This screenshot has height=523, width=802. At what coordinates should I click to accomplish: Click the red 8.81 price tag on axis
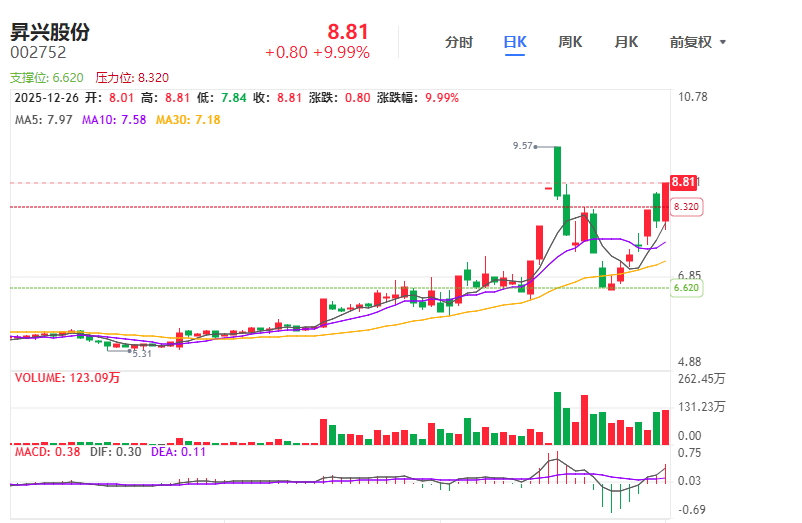pos(683,182)
